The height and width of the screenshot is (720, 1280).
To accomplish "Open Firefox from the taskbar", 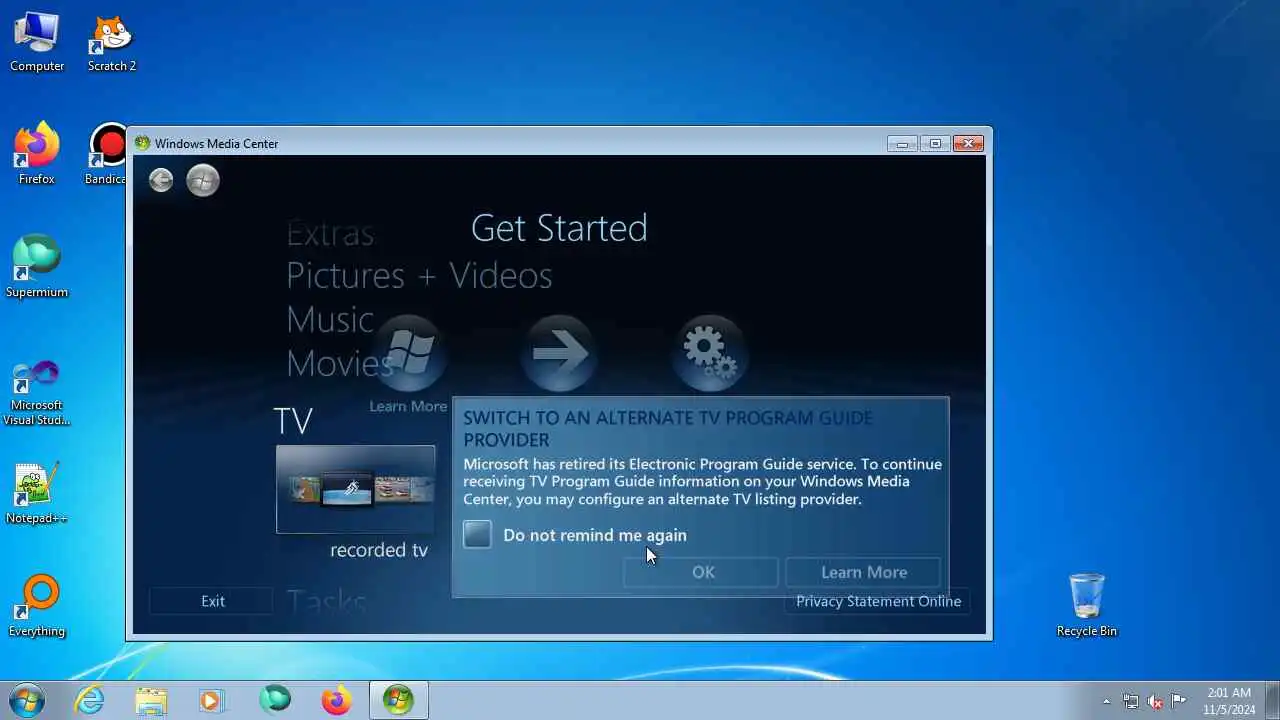I will tap(336, 700).
